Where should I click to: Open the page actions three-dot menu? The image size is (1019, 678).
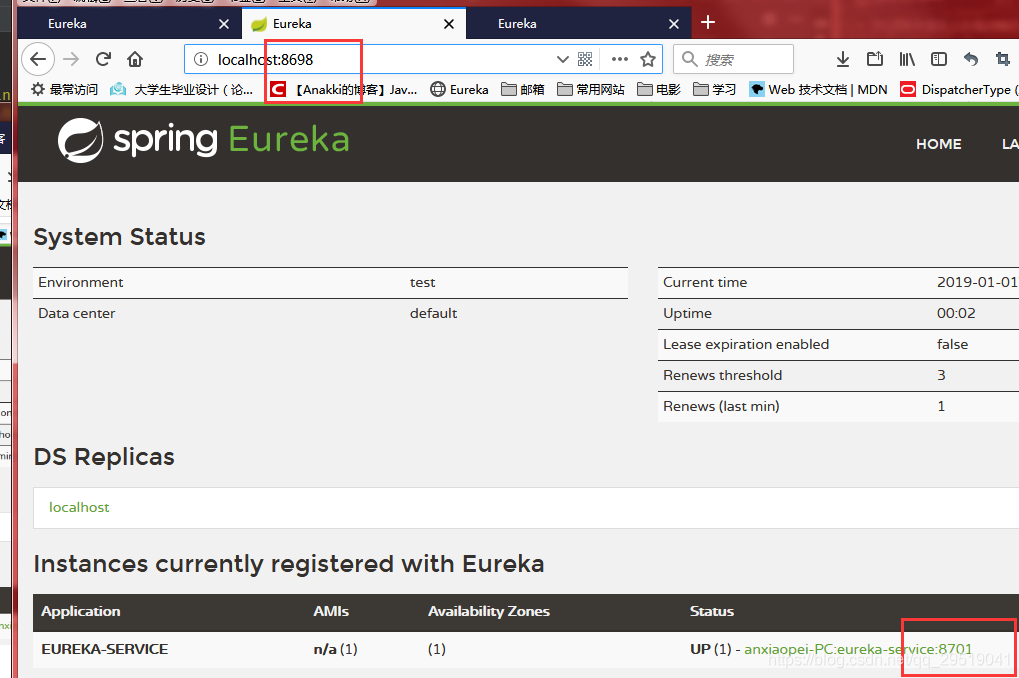(620, 59)
